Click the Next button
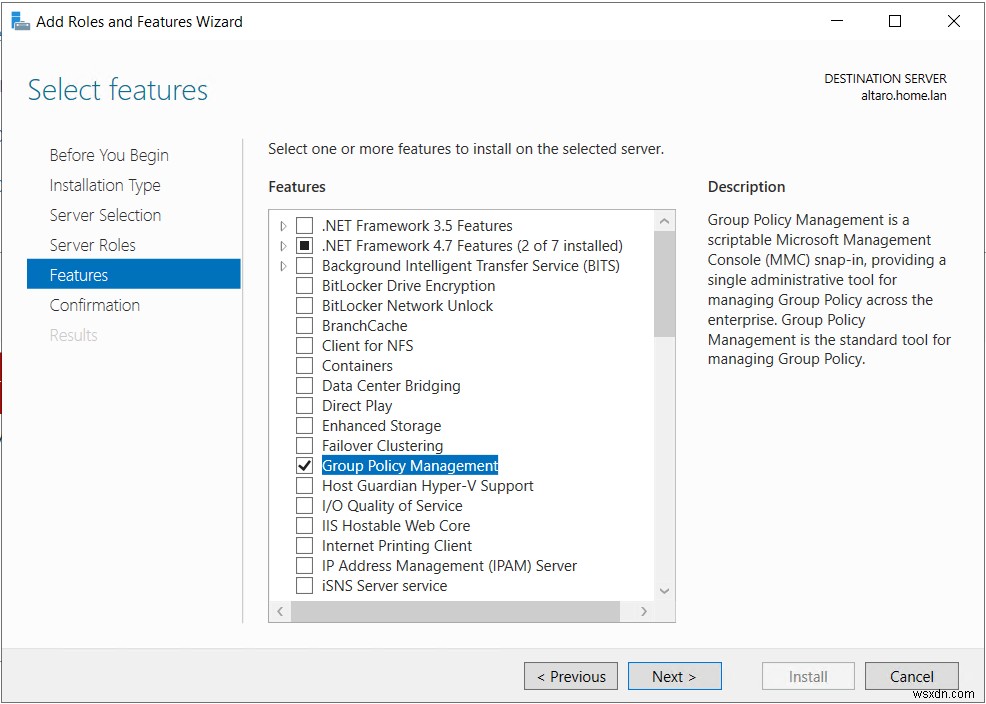 pyautogui.click(x=674, y=676)
